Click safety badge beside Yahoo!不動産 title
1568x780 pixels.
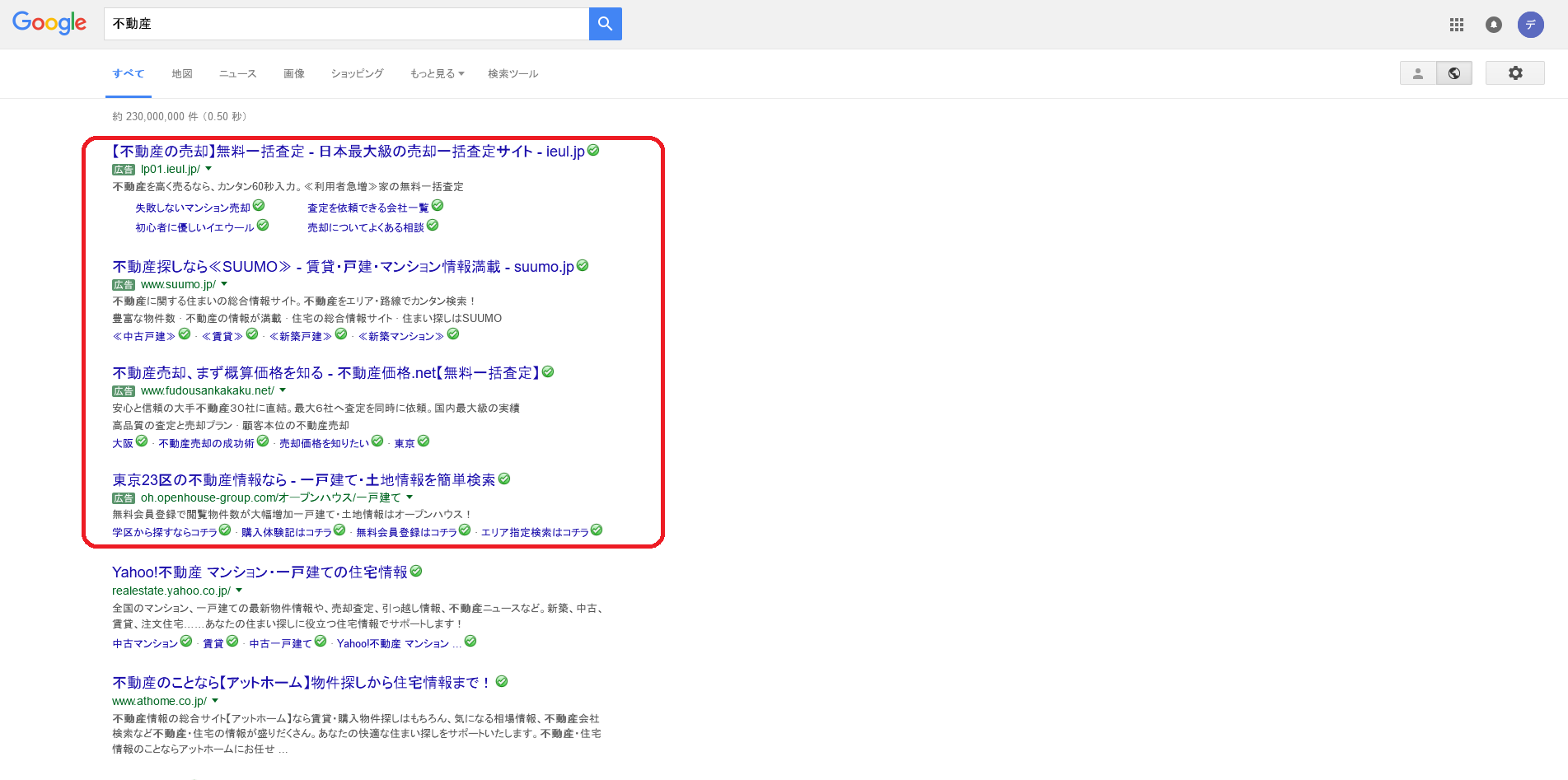[x=416, y=571]
